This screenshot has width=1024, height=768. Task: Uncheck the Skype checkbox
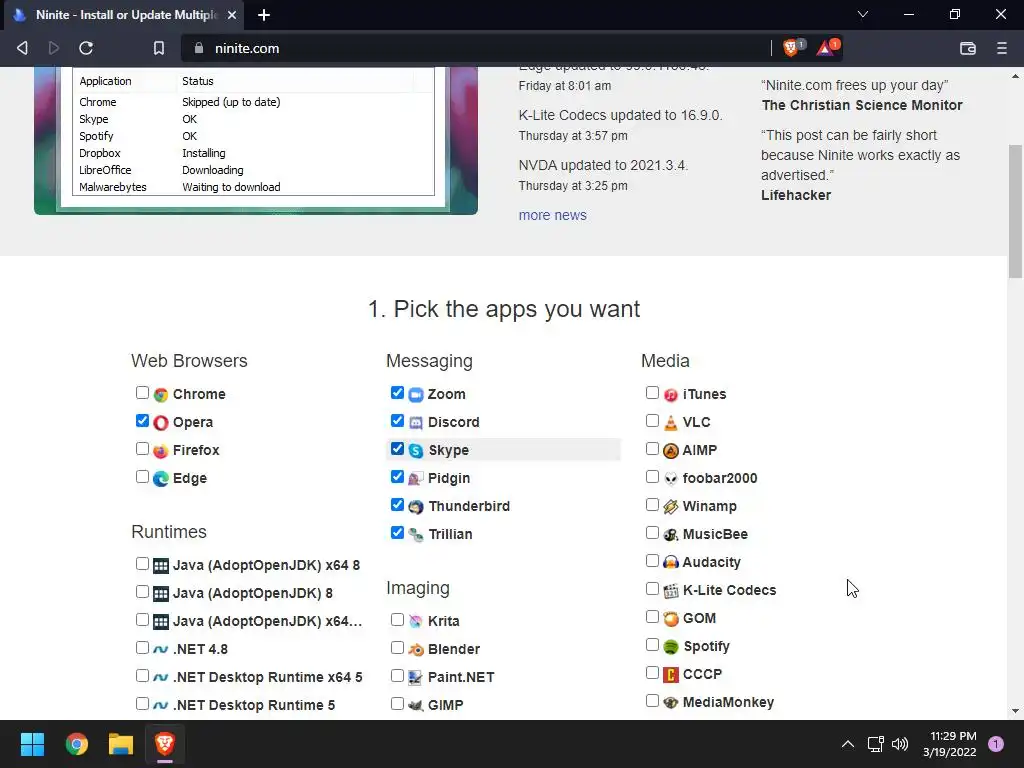[397, 449]
